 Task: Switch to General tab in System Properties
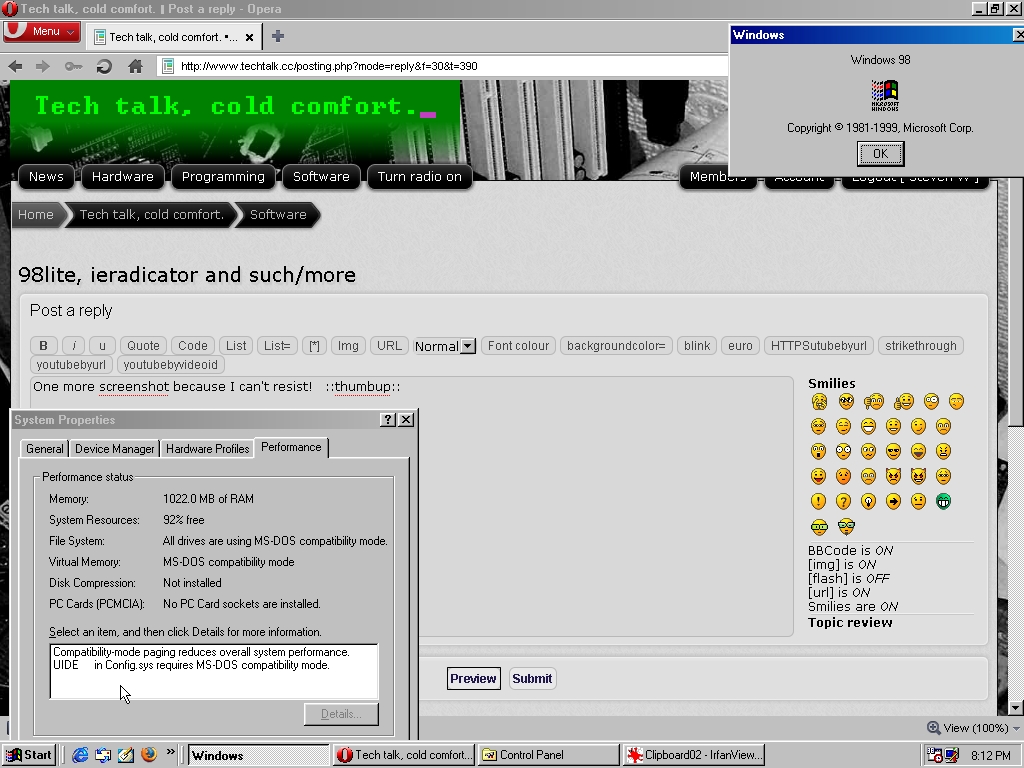click(x=44, y=449)
